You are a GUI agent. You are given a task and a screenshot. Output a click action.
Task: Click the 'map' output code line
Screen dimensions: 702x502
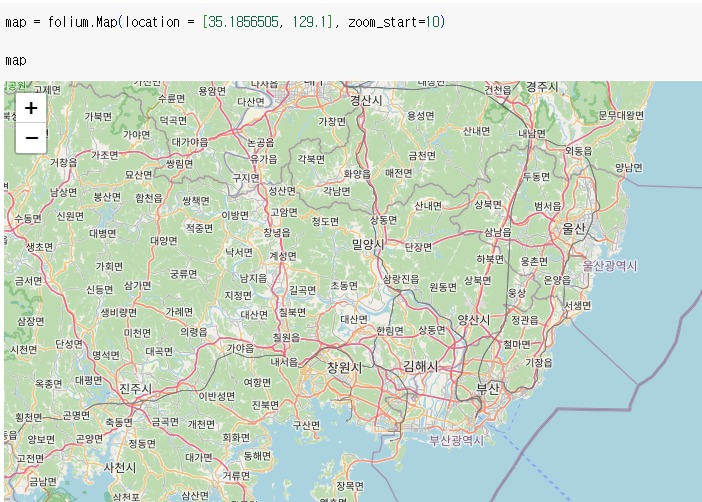tap(16, 60)
